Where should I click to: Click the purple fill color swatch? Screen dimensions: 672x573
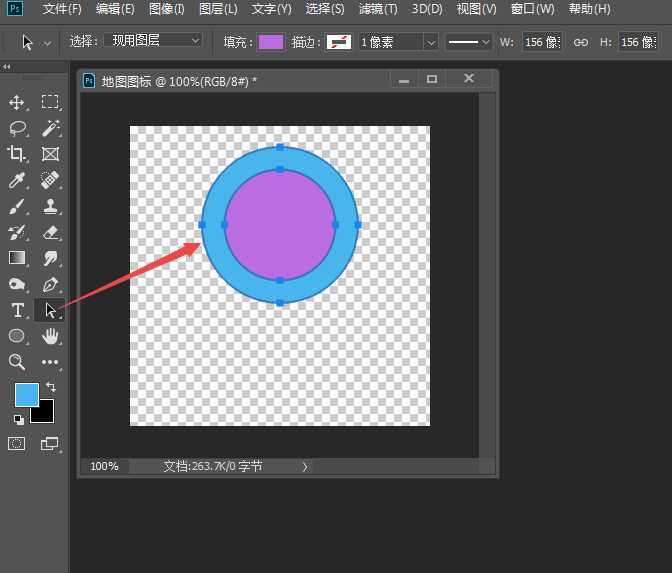(x=270, y=42)
